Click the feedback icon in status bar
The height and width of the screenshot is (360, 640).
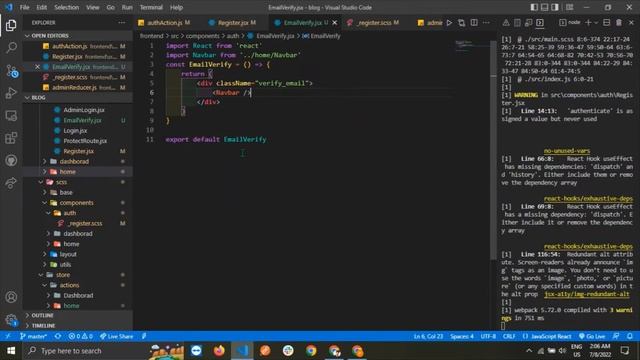click(616, 336)
